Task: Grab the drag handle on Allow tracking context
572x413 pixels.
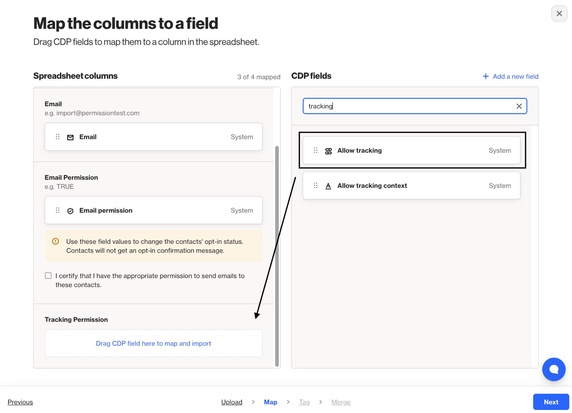Action: click(x=316, y=185)
